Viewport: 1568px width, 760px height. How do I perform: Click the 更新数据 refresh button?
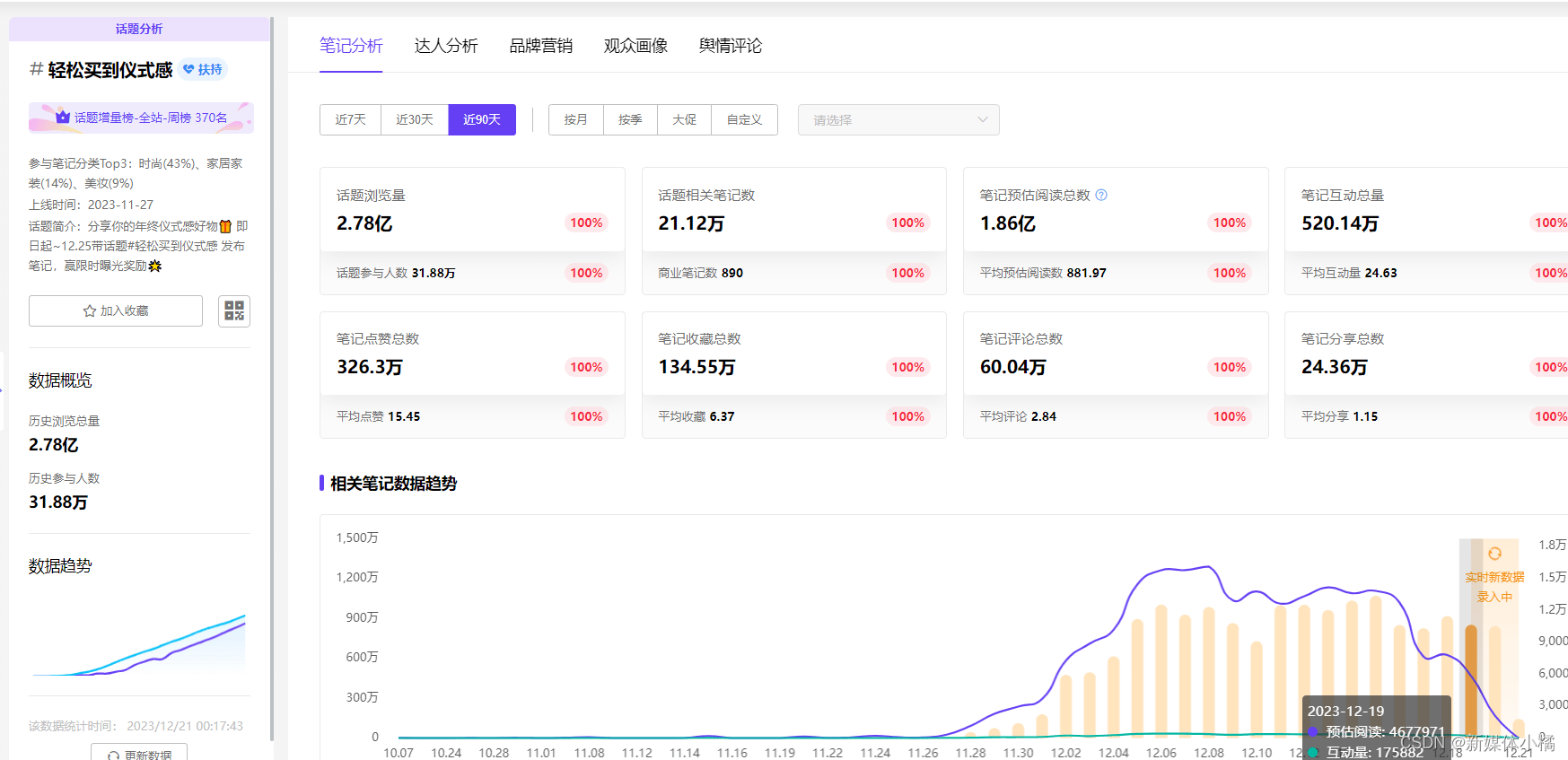(x=139, y=754)
